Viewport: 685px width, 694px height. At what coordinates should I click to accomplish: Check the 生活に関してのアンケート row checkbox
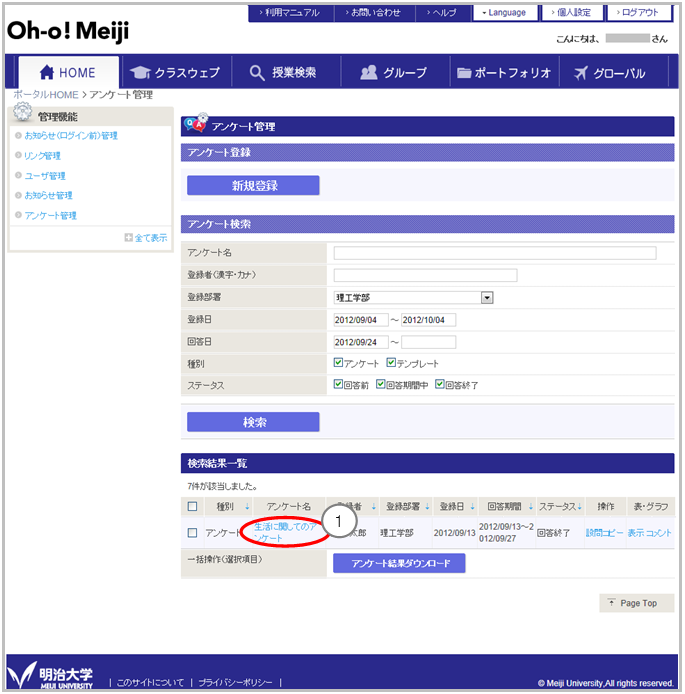(192, 532)
